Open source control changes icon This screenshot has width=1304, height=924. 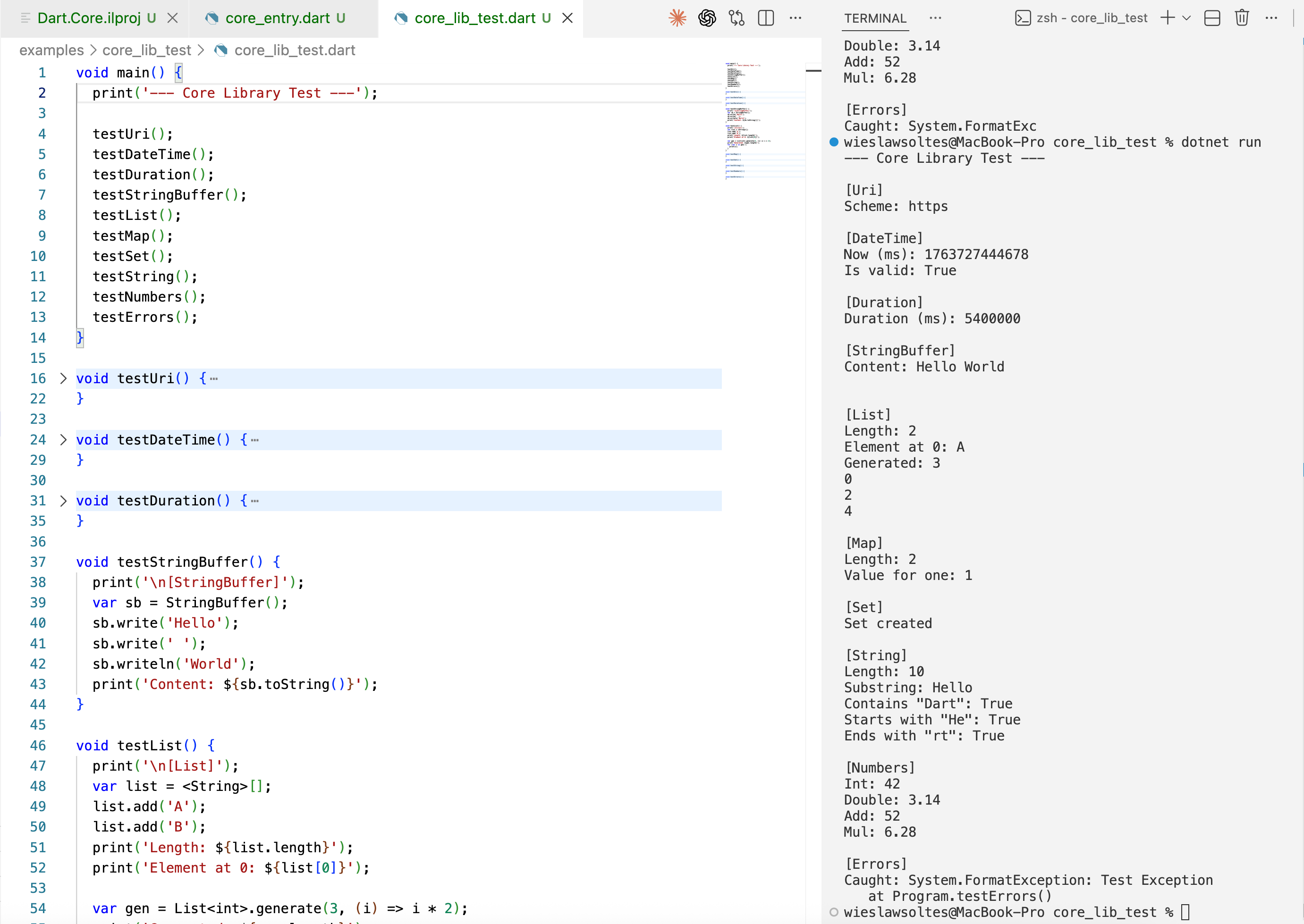click(x=737, y=18)
